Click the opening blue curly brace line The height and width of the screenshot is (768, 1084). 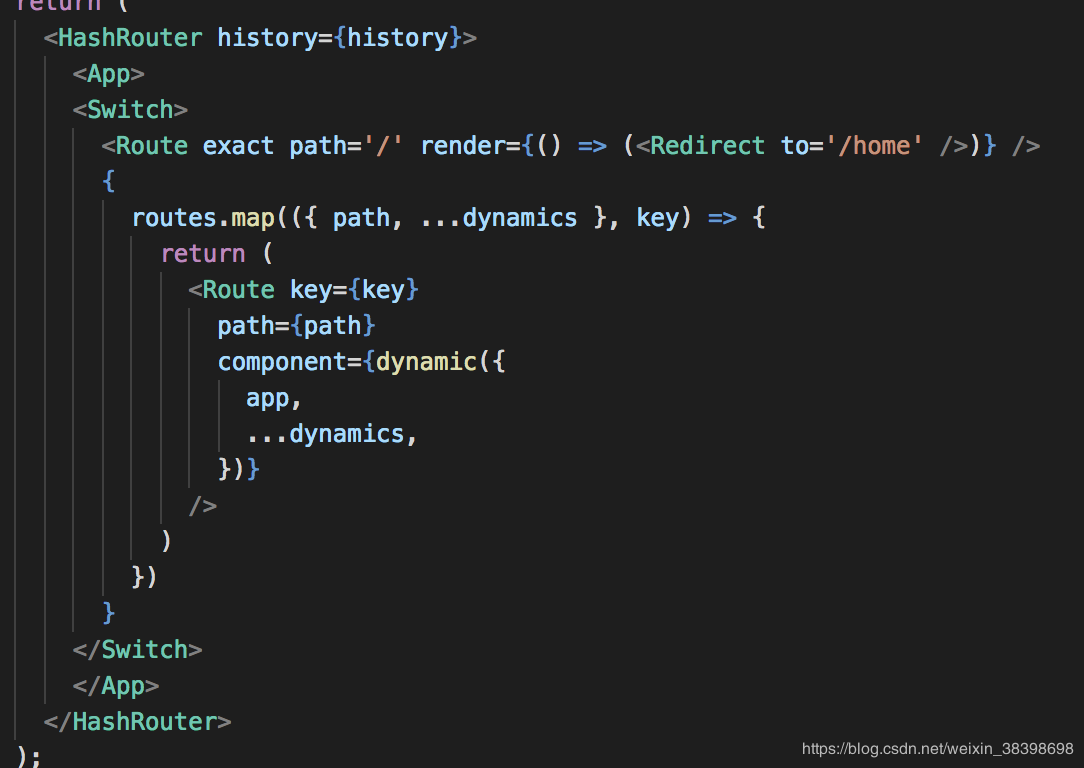(x=109, y=182)
